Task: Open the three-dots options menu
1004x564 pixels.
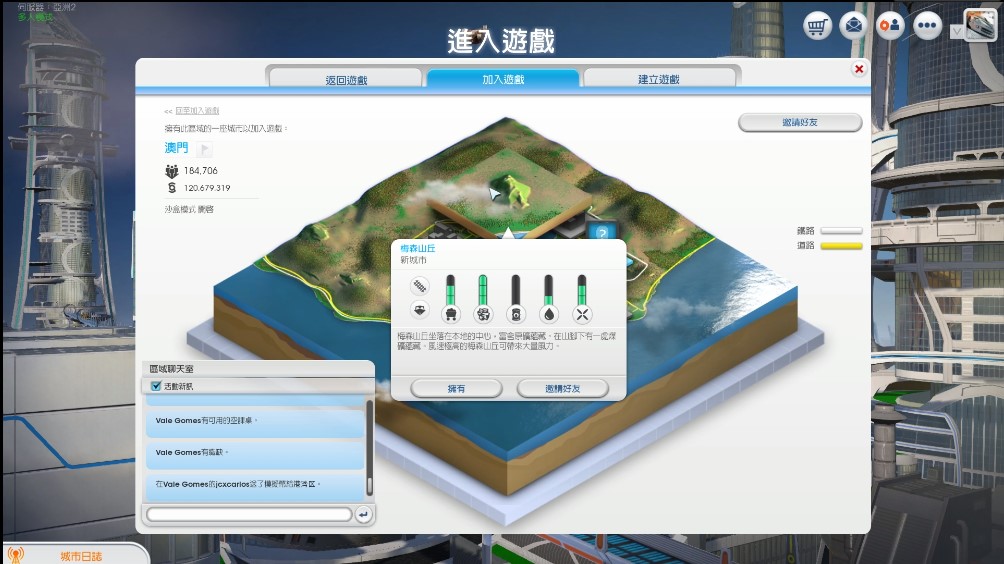Action: pos(927,26)
